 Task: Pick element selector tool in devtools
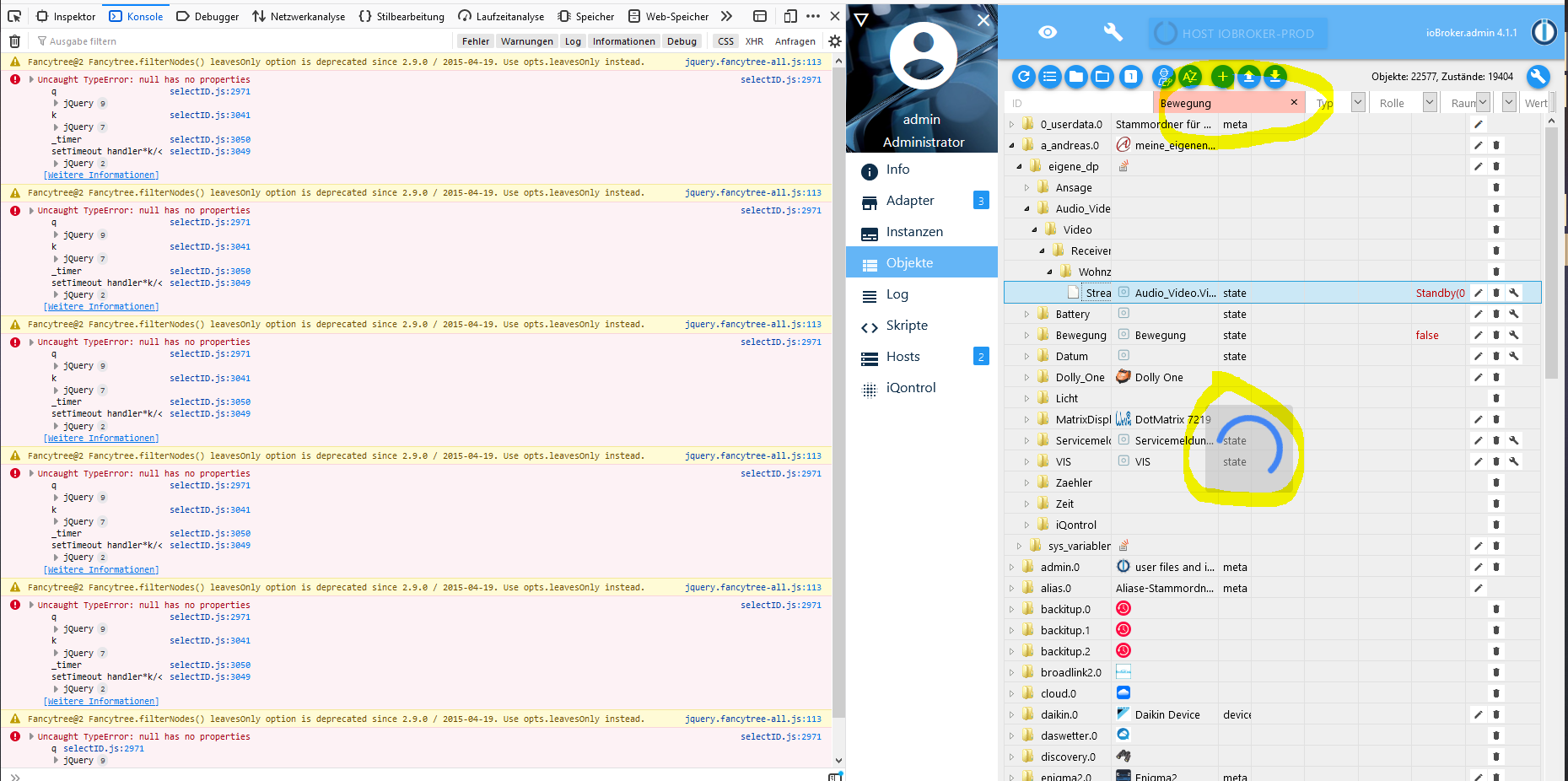tap(14, 16)
